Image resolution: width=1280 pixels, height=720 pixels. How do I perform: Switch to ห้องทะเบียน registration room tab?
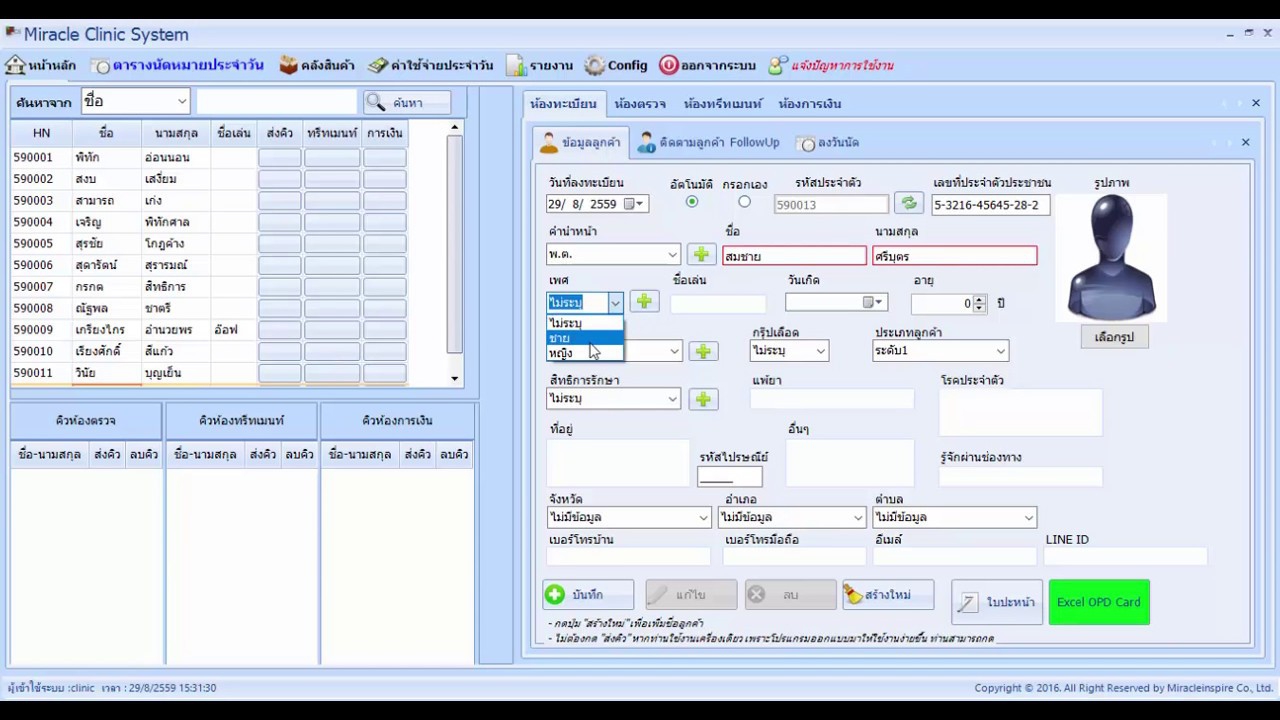click(563, 104)
